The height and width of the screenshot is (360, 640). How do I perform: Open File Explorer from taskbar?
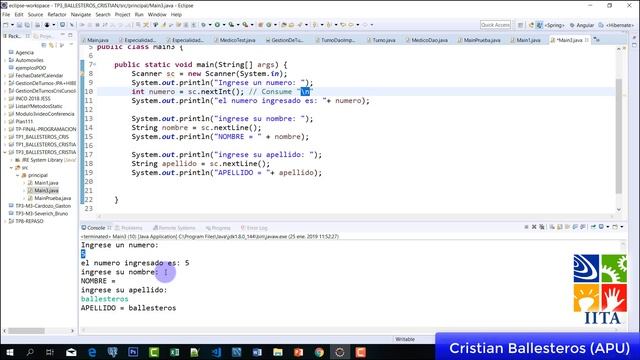click(x=278, y=352)
